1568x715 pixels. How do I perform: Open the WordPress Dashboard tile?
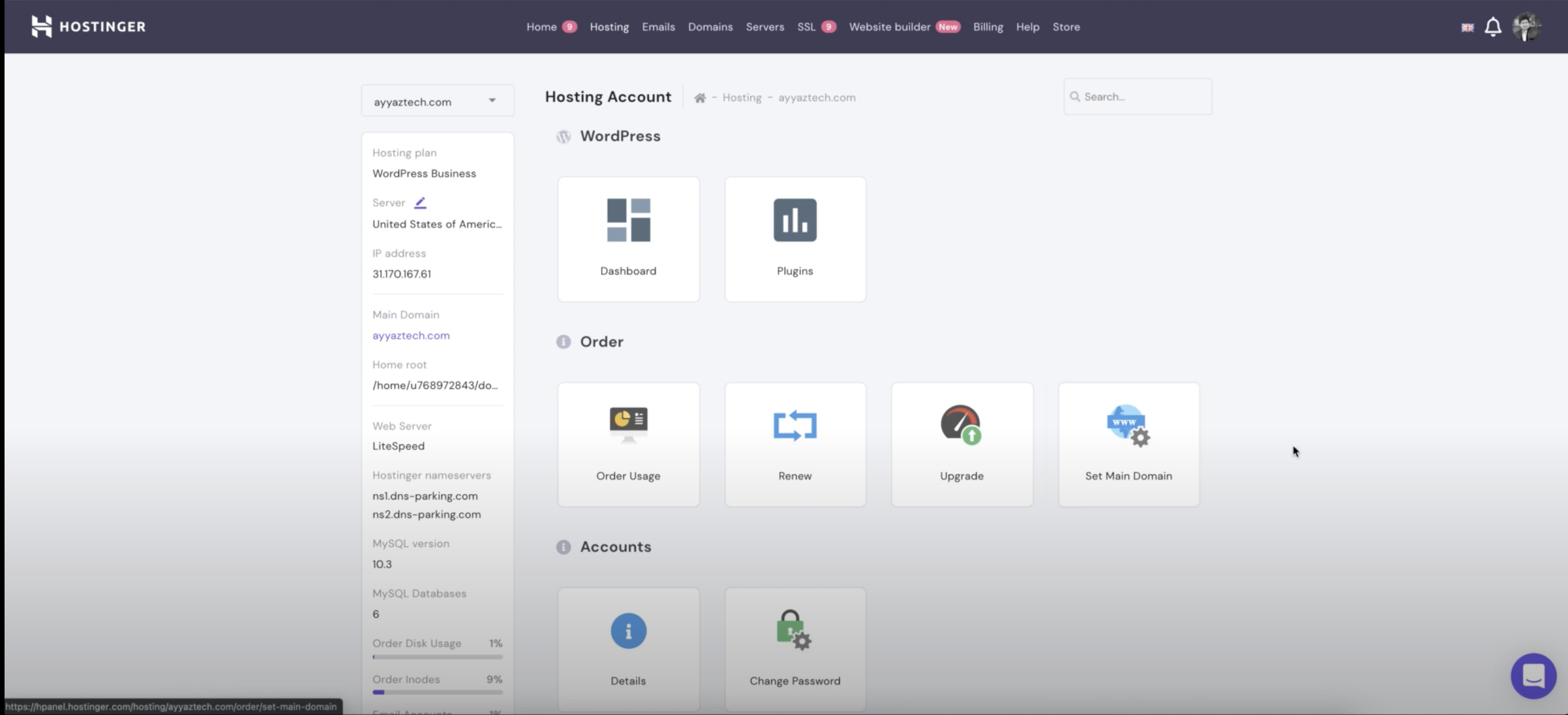pos(628,239)
